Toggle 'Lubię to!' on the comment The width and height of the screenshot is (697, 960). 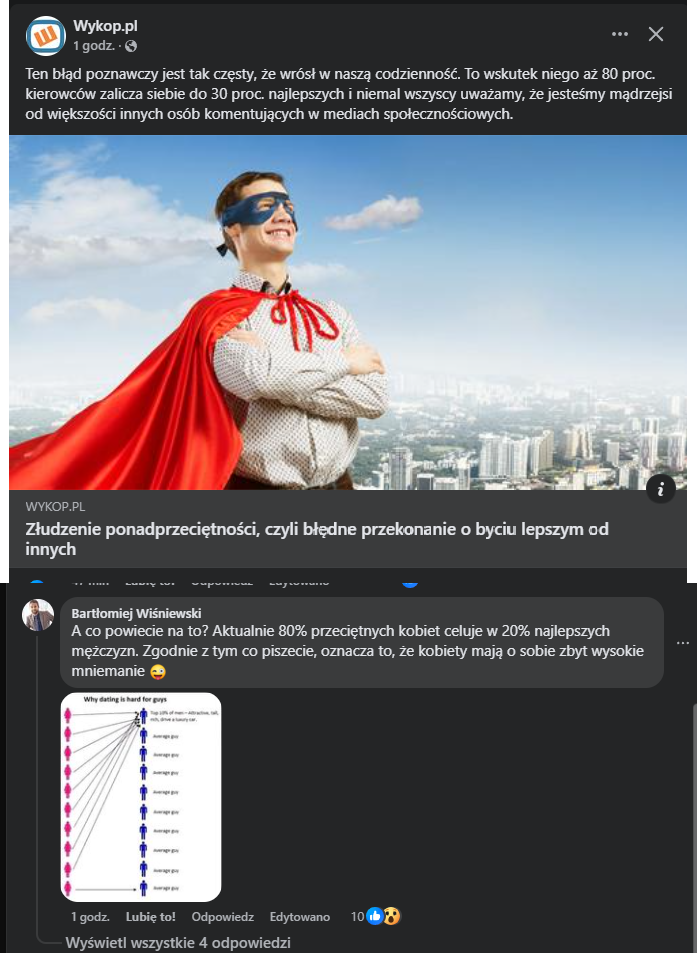[151, 916]
